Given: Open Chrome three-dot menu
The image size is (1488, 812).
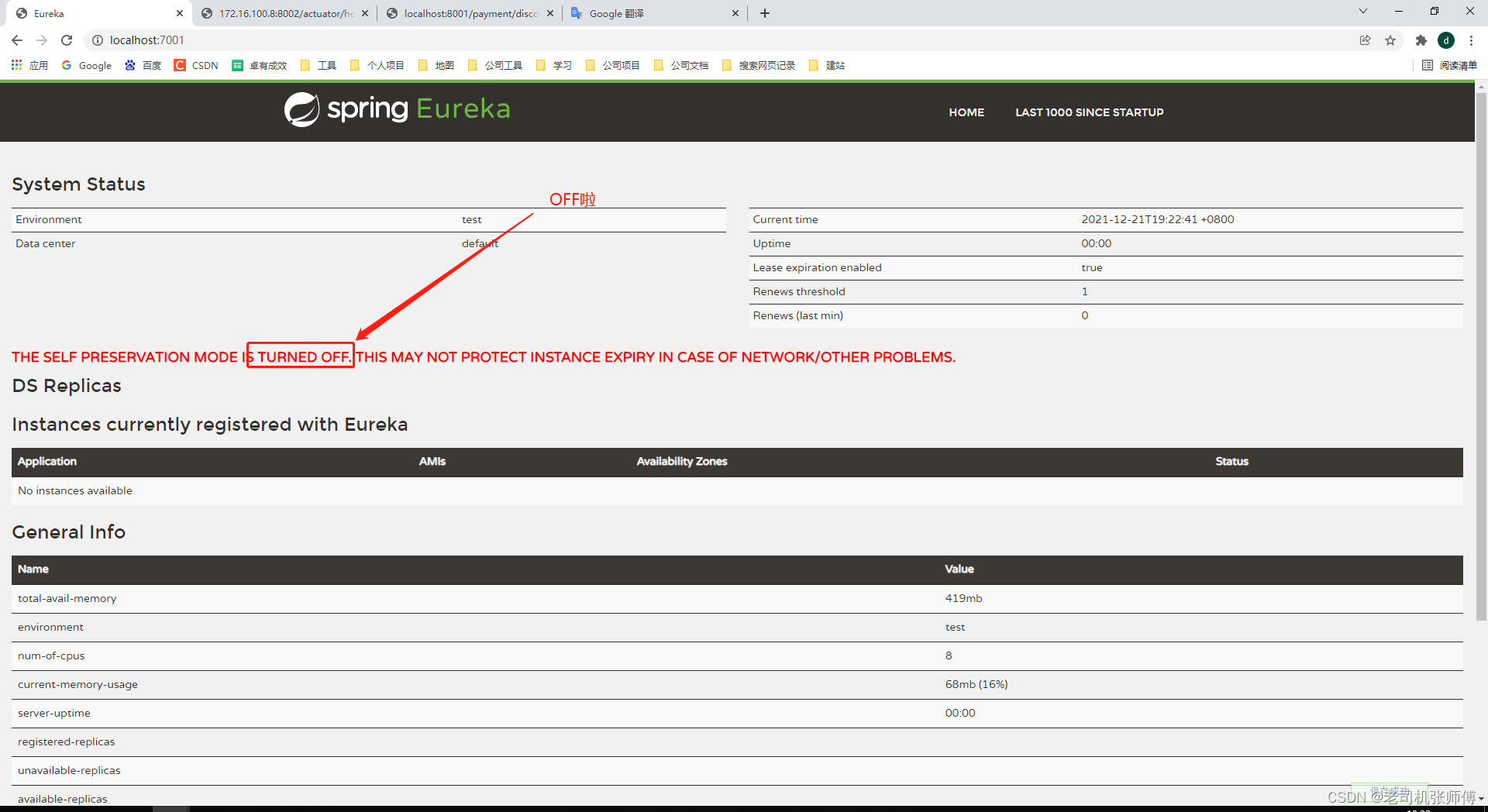Looking at the screenshot, I should point(1471,40).
